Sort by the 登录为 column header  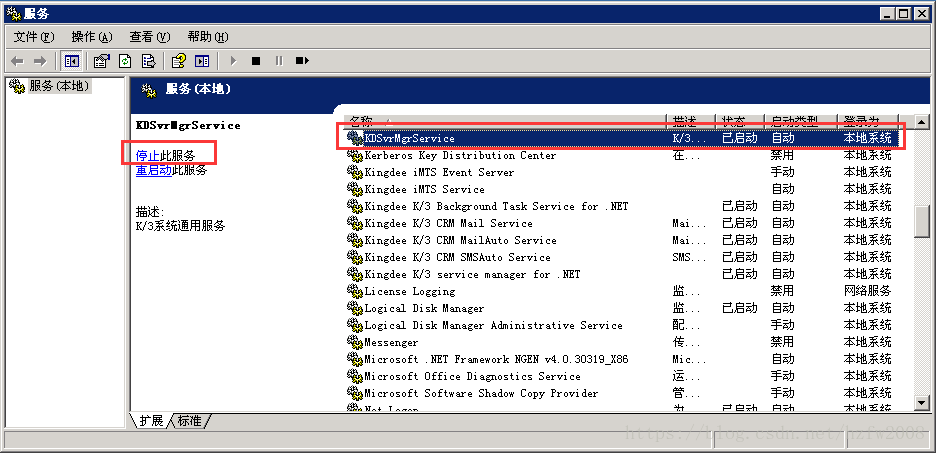[x=867, y=121]
